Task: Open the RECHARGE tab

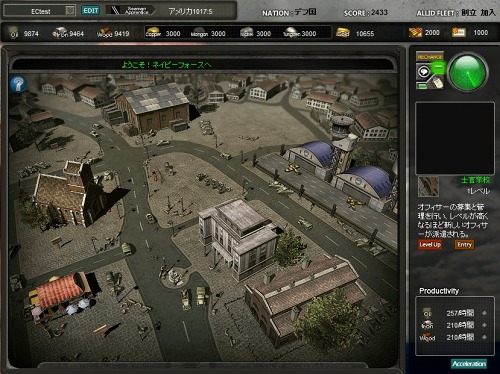Action: pyautogui.click(x=430, y=57)
